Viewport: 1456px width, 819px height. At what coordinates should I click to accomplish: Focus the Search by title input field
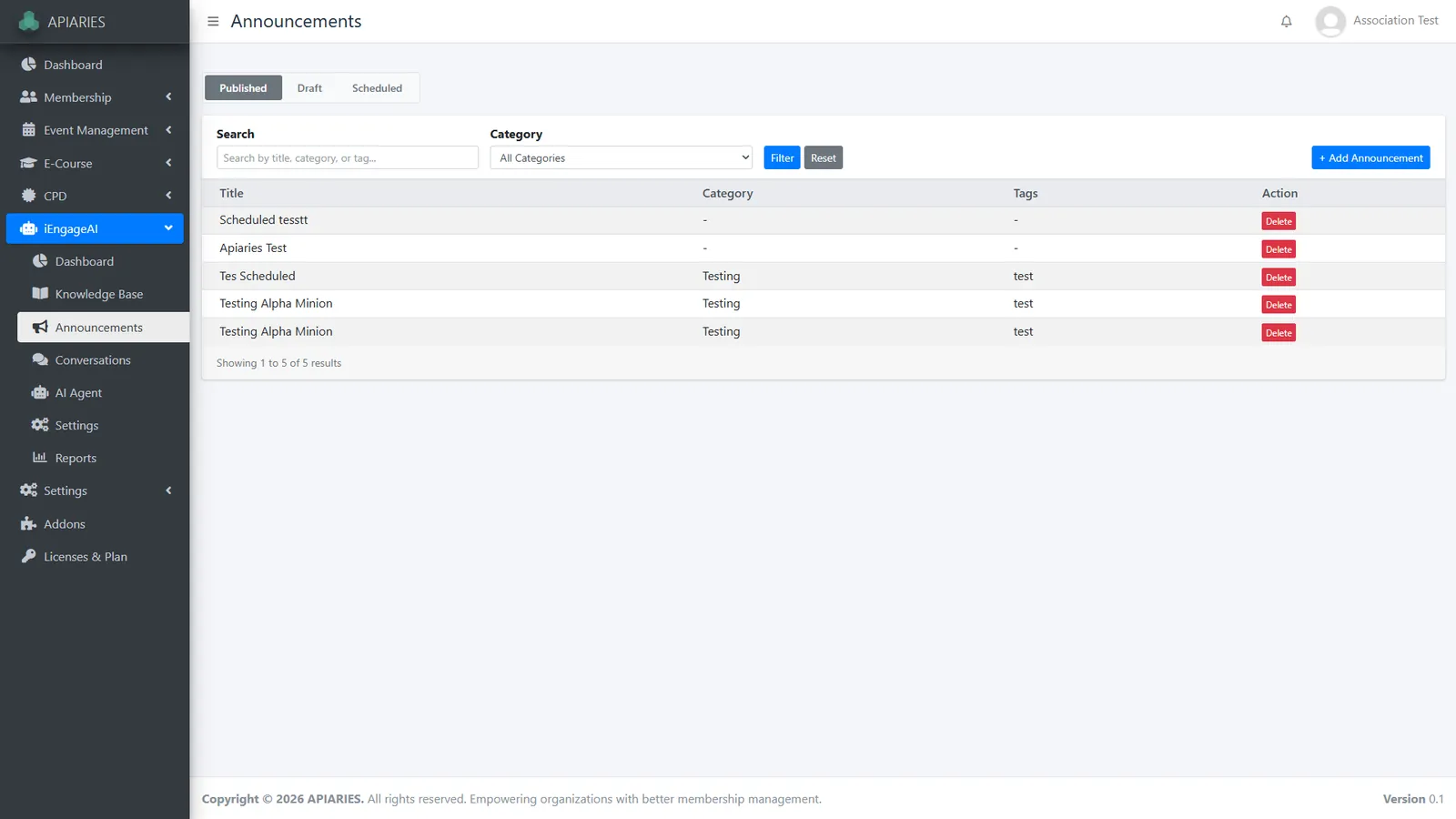click(x=348, y=157)
